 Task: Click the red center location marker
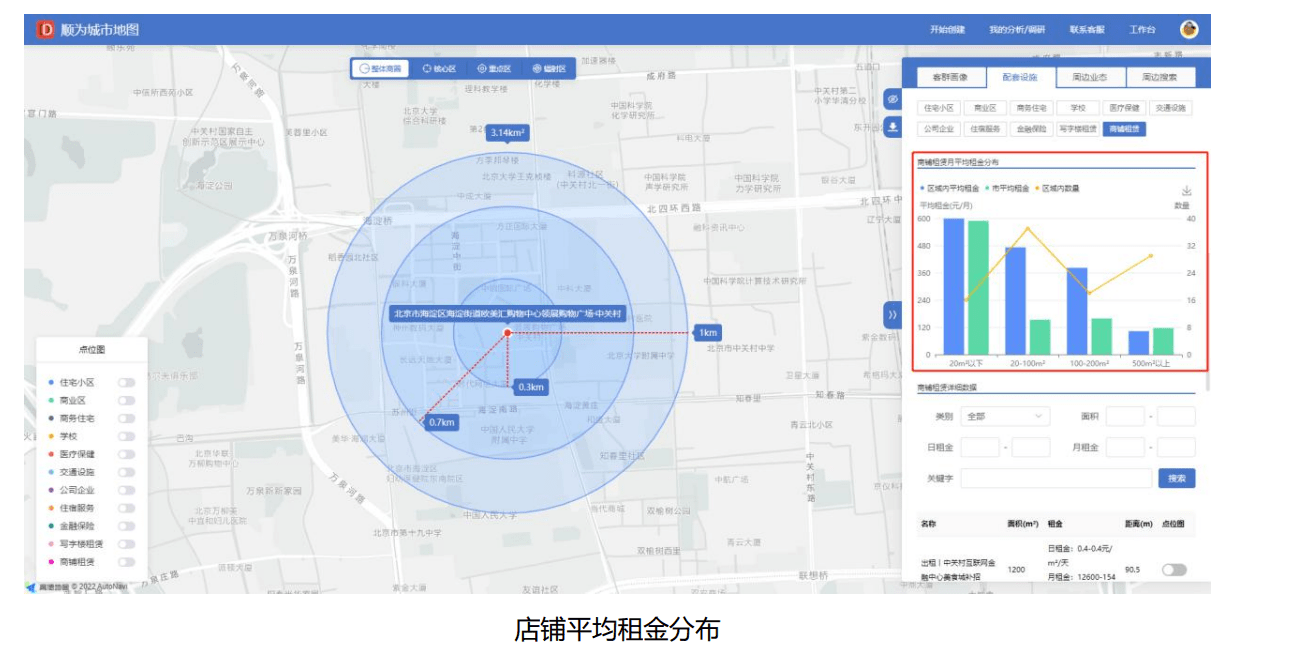508,332
